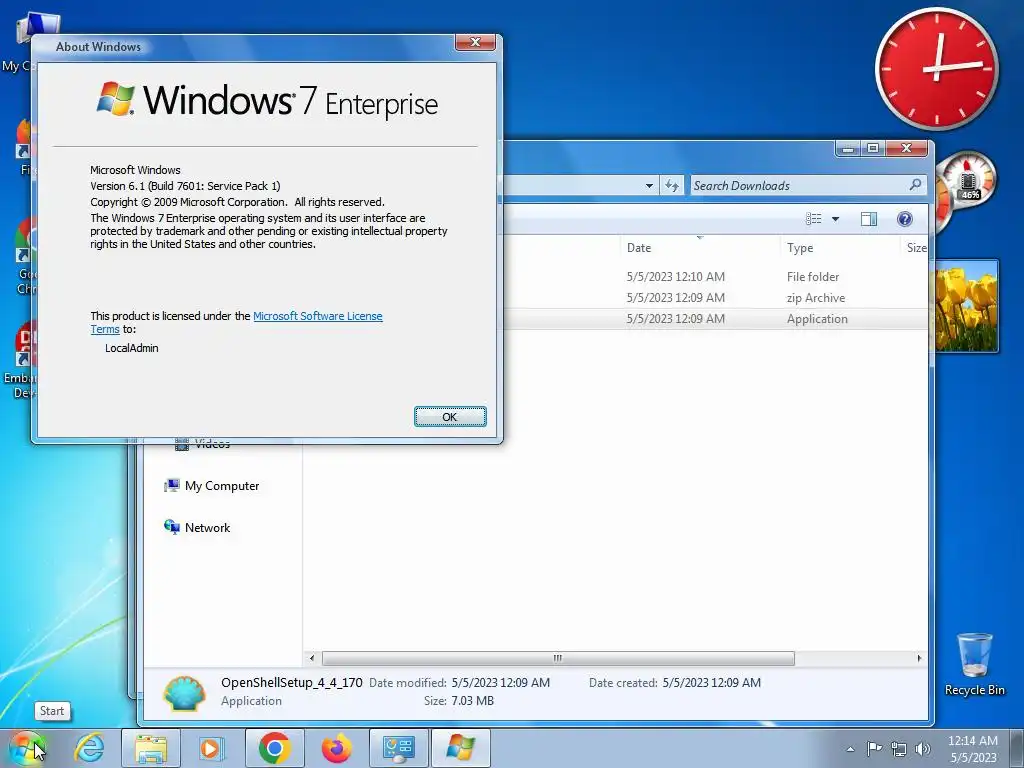1024x768 pixels.
Task: Open the volume speaker tray icon
Action: point(923,749)
